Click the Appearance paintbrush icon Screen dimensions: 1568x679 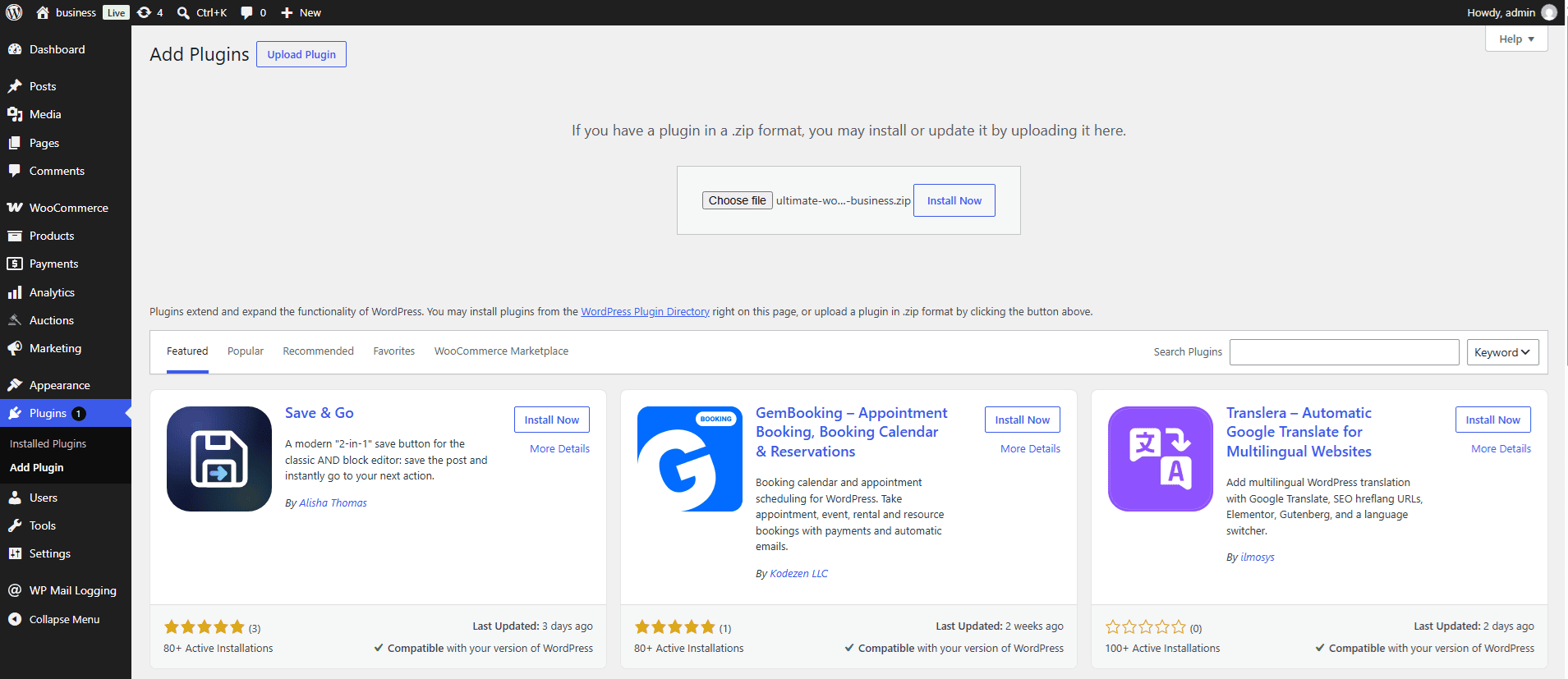[x=15, y=385]
